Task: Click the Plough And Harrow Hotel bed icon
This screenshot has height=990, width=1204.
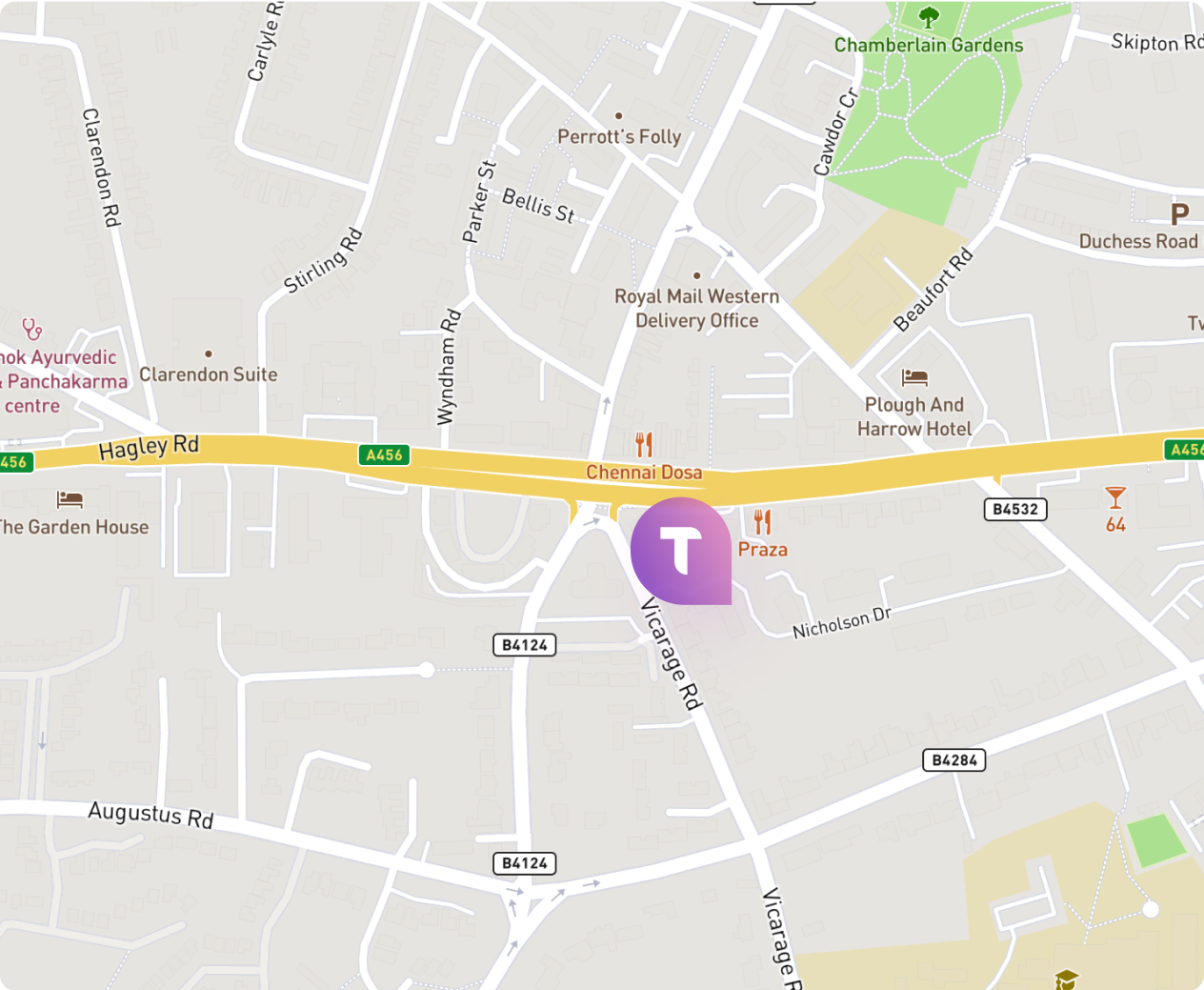Action: pos(914,377)
